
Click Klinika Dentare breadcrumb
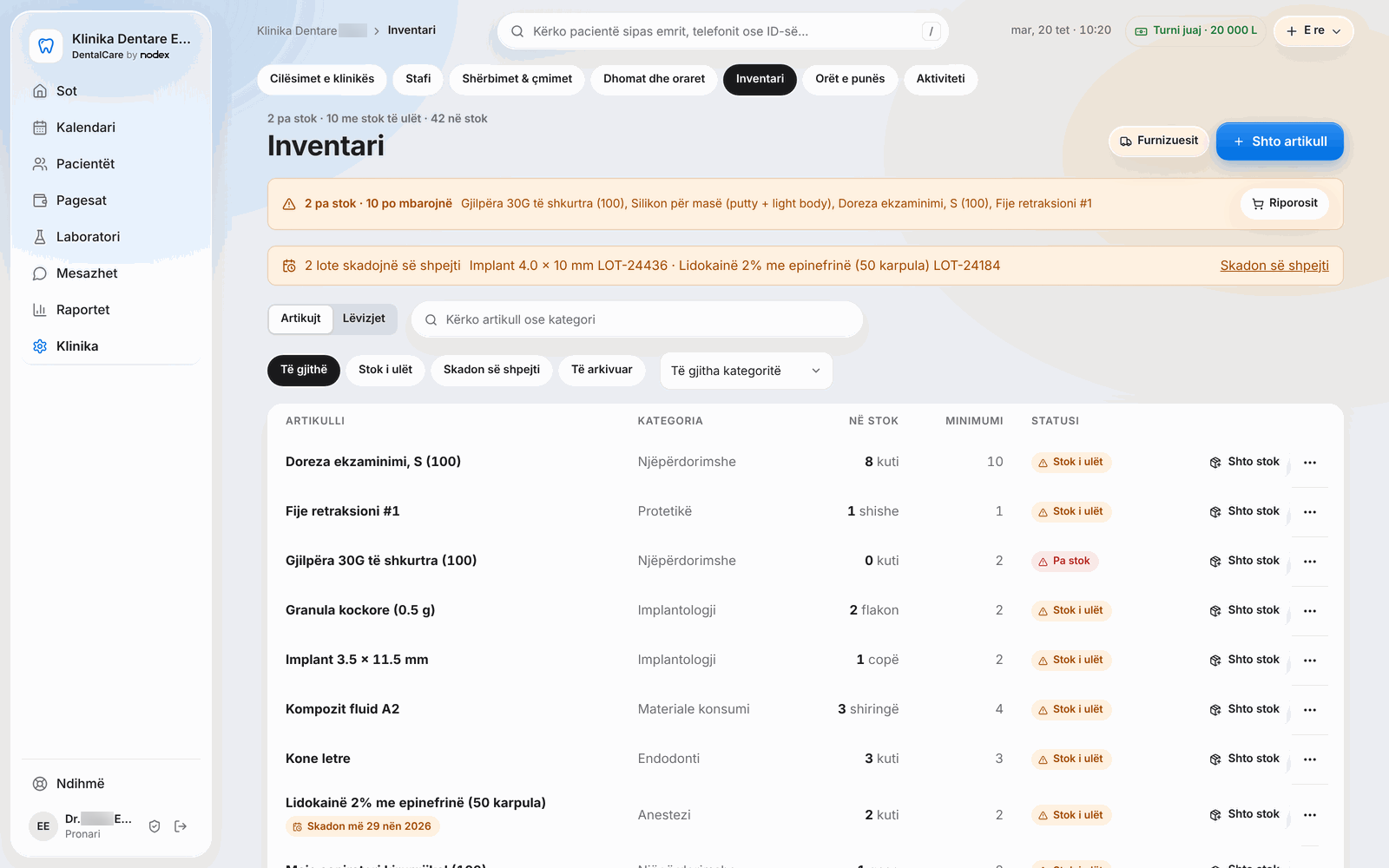click(312, 31)
